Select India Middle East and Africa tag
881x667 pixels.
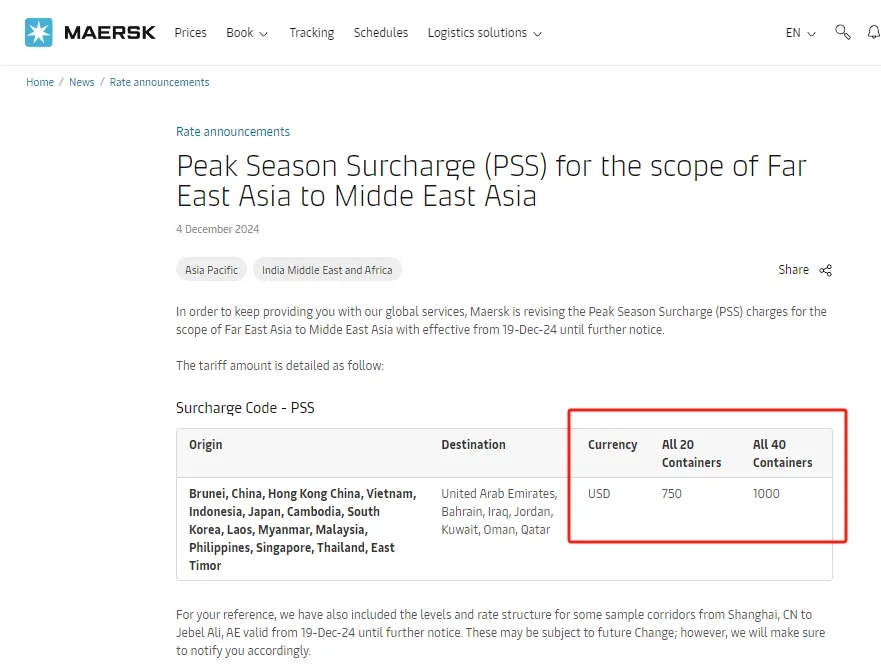click(x=327, y=270)
